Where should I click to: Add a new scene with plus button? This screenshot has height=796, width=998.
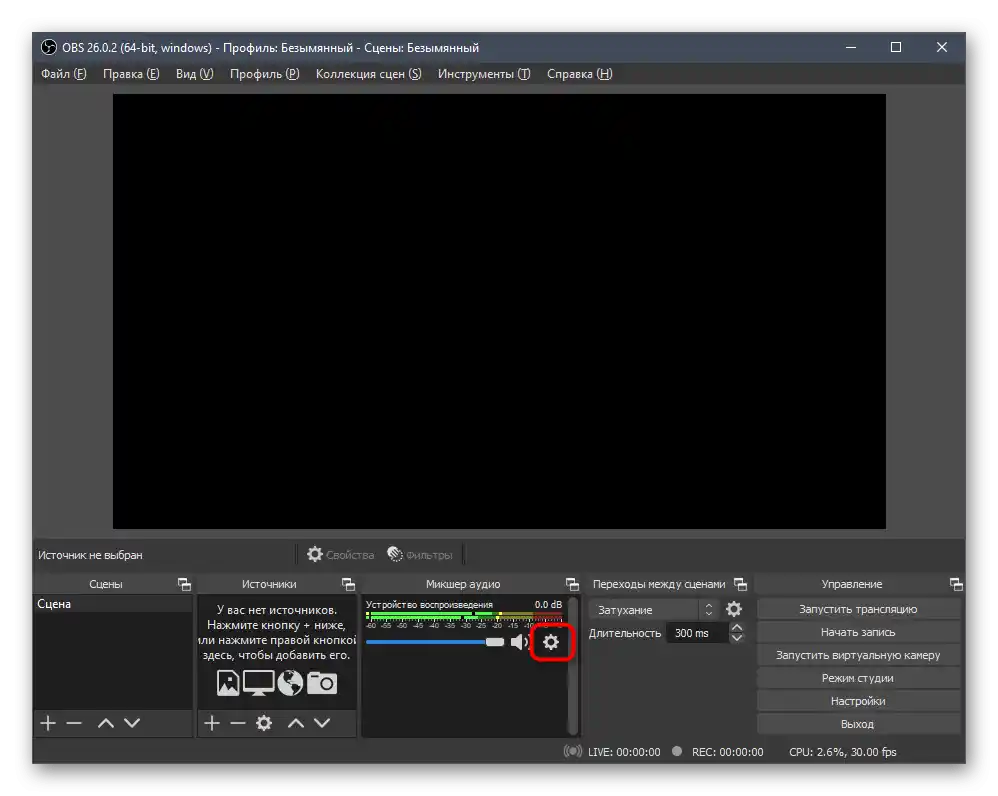(x=47, y=723)
